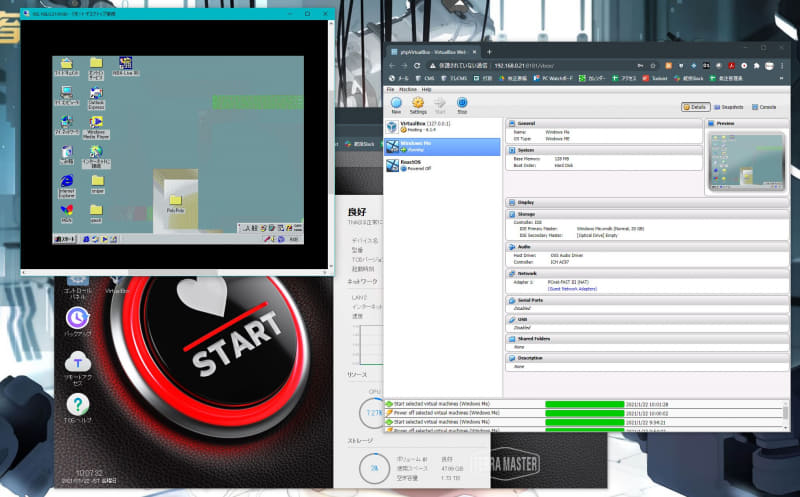Open a new browser tab with plus
The image size is (800, 497).
pos(489,52)
